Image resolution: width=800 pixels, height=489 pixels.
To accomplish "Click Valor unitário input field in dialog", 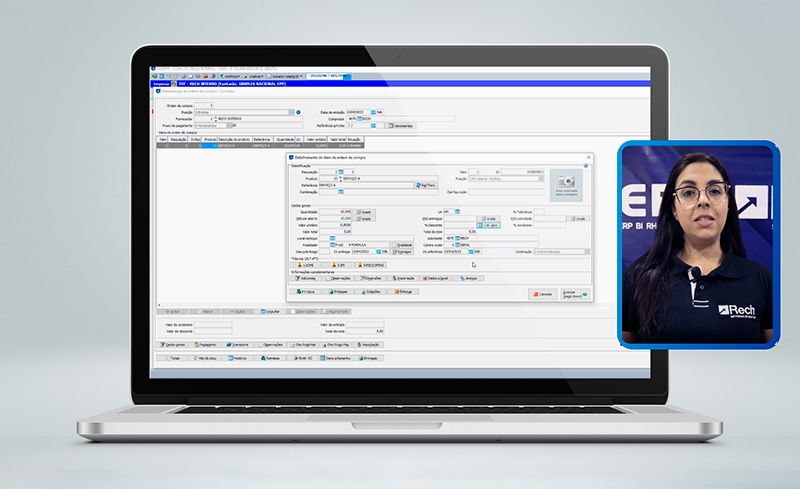I will click(x=336, y=225).
